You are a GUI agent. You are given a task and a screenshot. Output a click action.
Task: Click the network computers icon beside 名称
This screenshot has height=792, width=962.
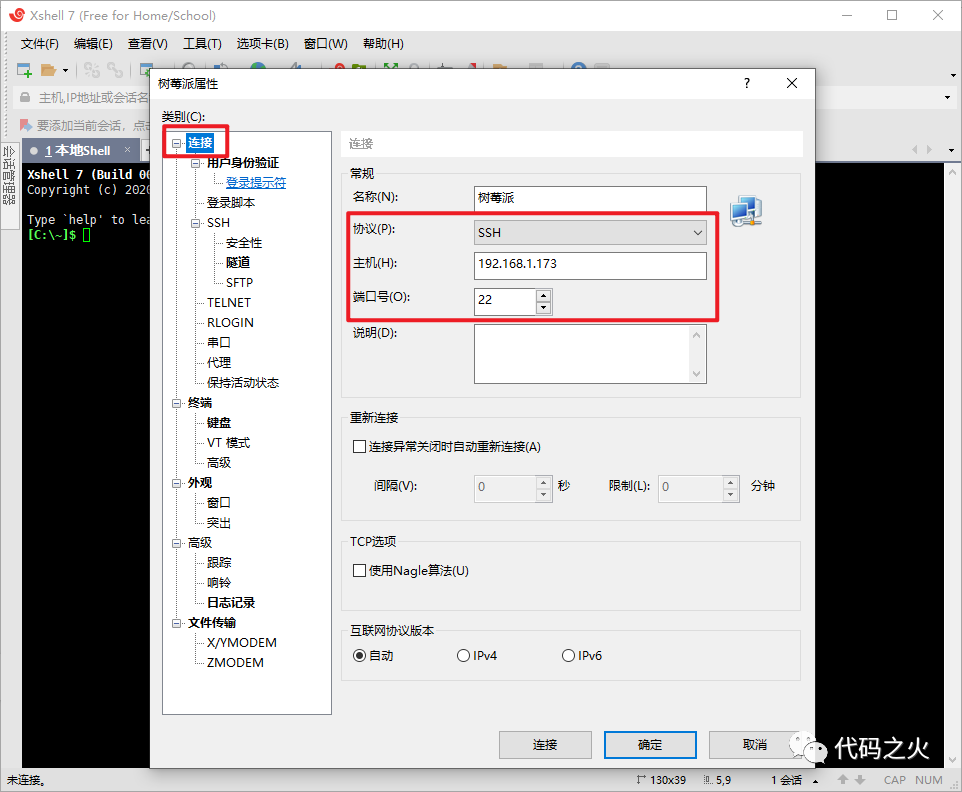point(746,211)
